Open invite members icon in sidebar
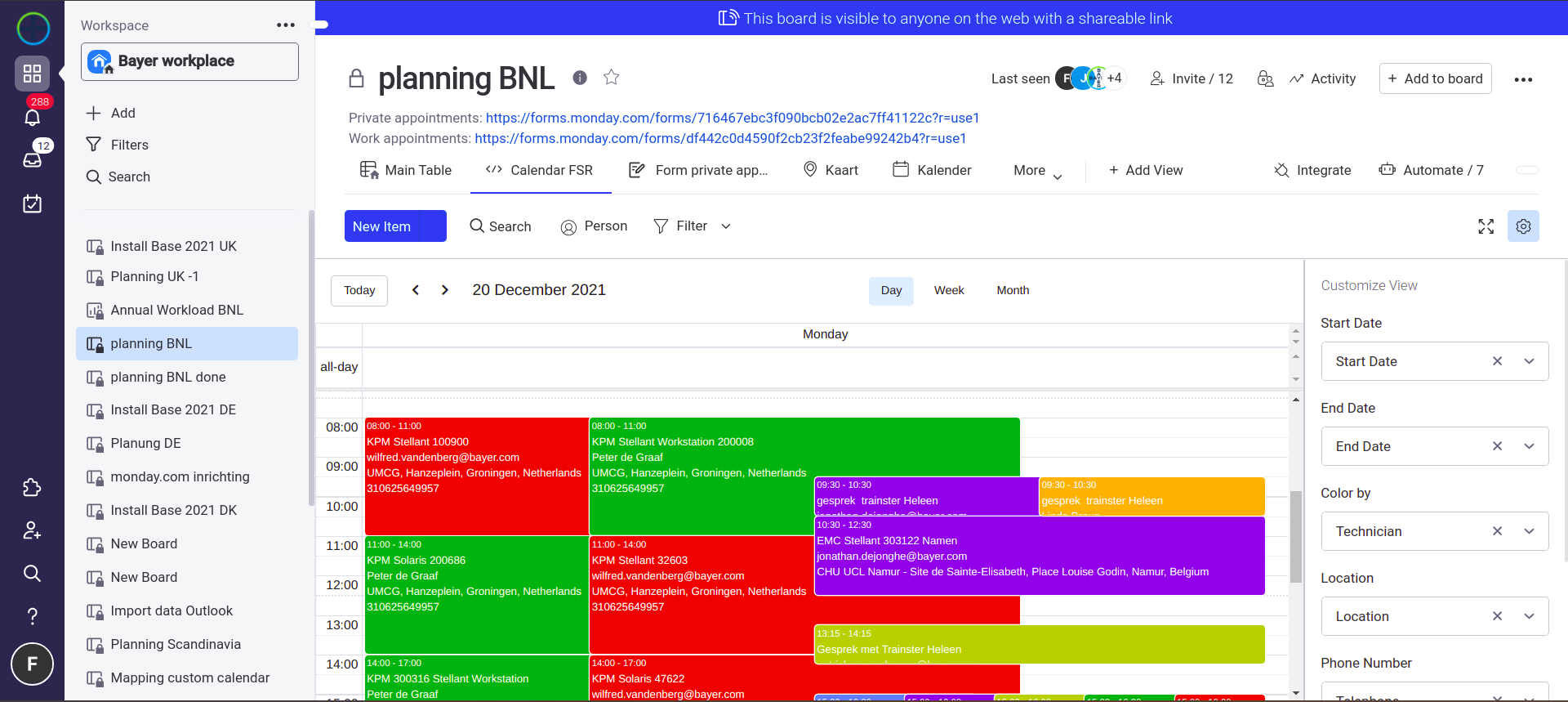1568x702 pixels. (32, 530)
